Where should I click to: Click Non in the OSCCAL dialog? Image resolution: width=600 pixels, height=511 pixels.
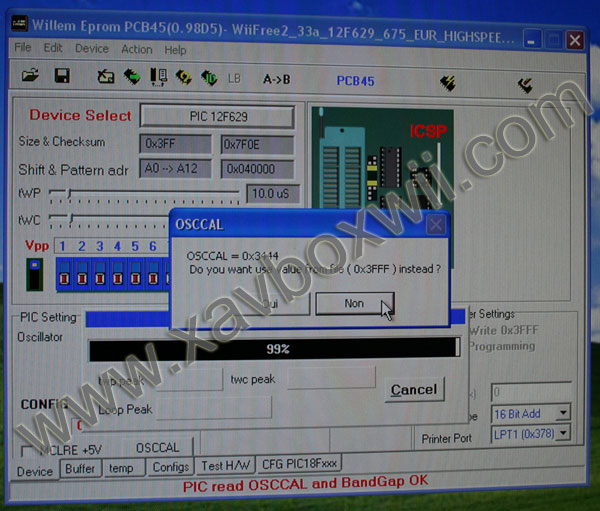[x=355, y=304]
